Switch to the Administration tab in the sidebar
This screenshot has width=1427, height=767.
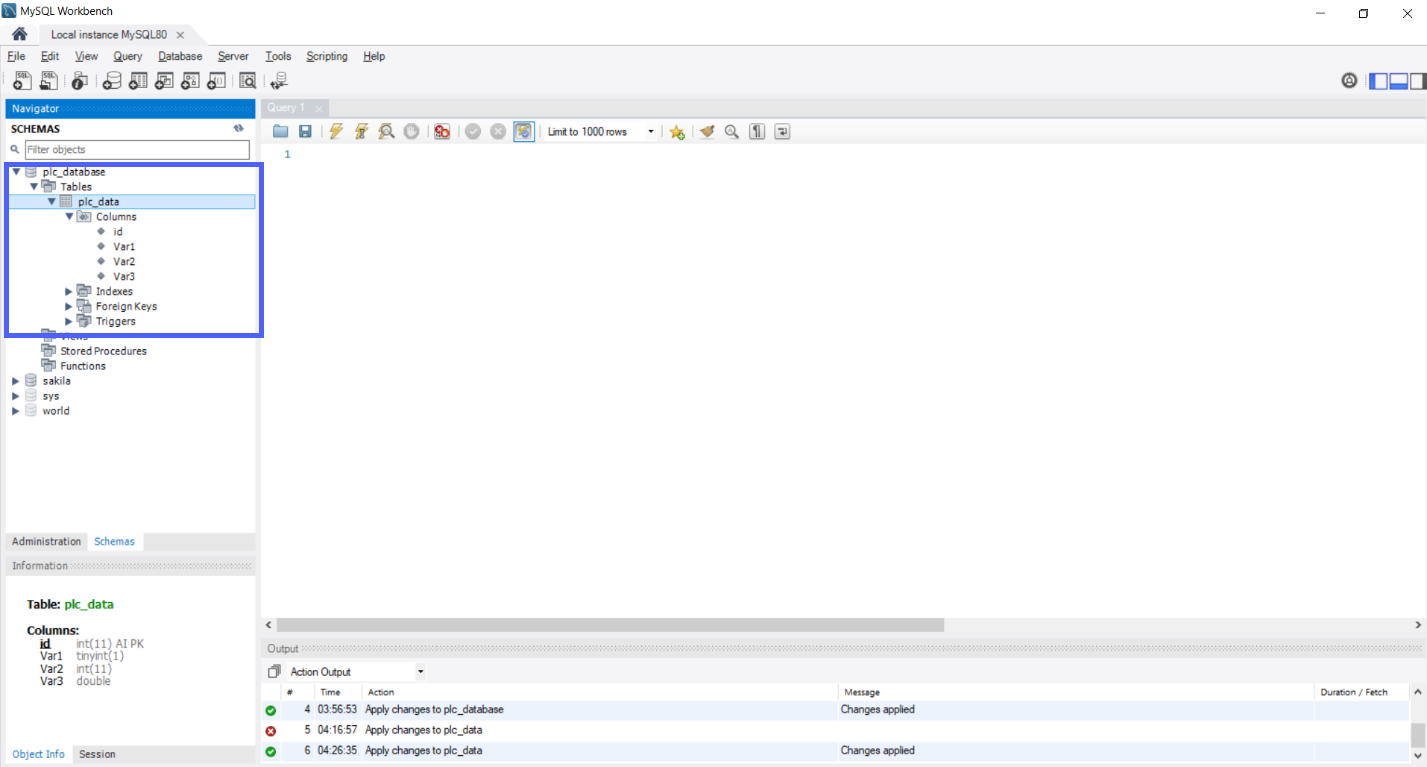(x=46, y=540)
